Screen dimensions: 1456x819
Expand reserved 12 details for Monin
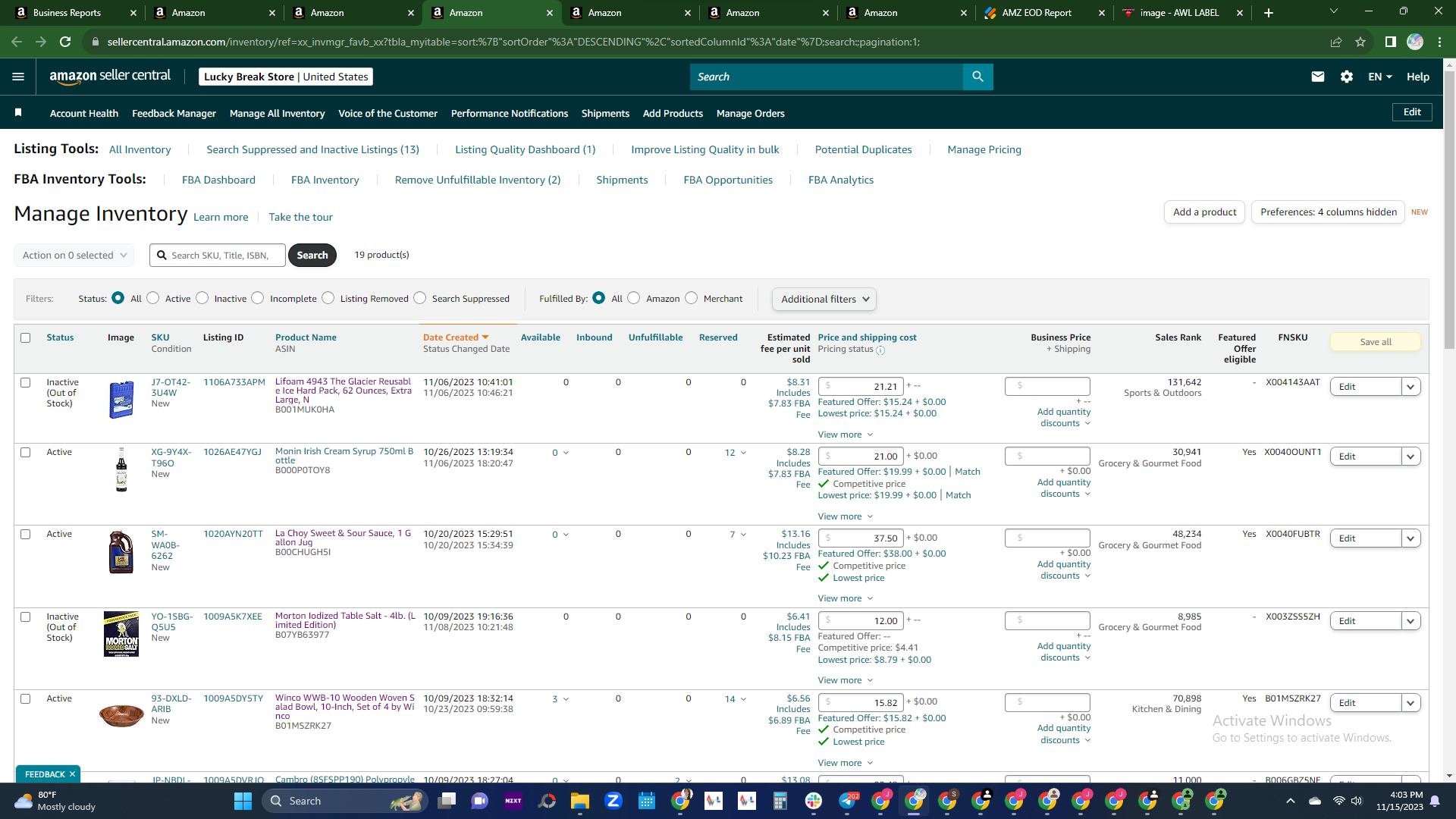(x=736, y=453)
